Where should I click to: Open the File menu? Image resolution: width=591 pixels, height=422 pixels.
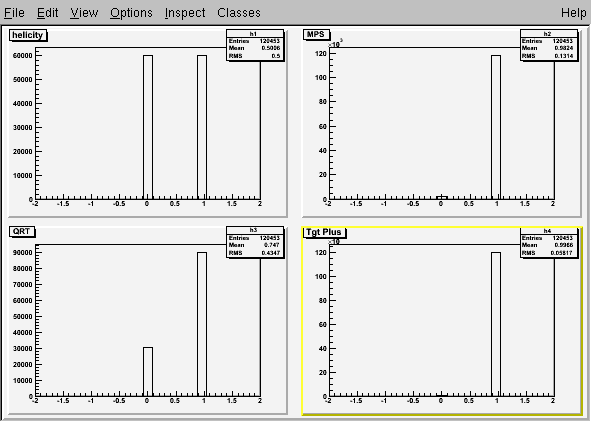point(14,13)
